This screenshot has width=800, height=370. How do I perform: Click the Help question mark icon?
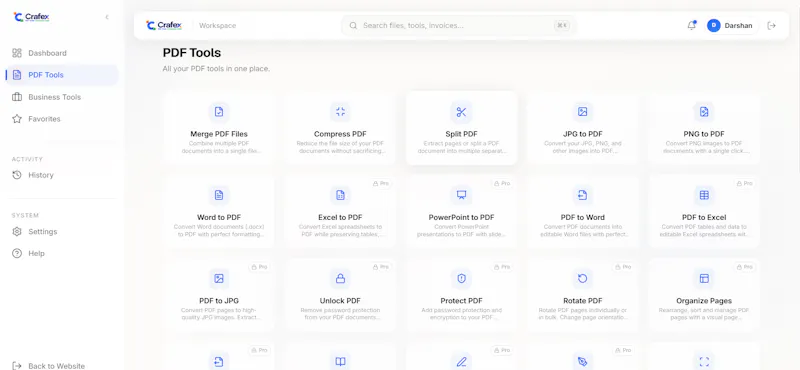click(x=17, y=254)
